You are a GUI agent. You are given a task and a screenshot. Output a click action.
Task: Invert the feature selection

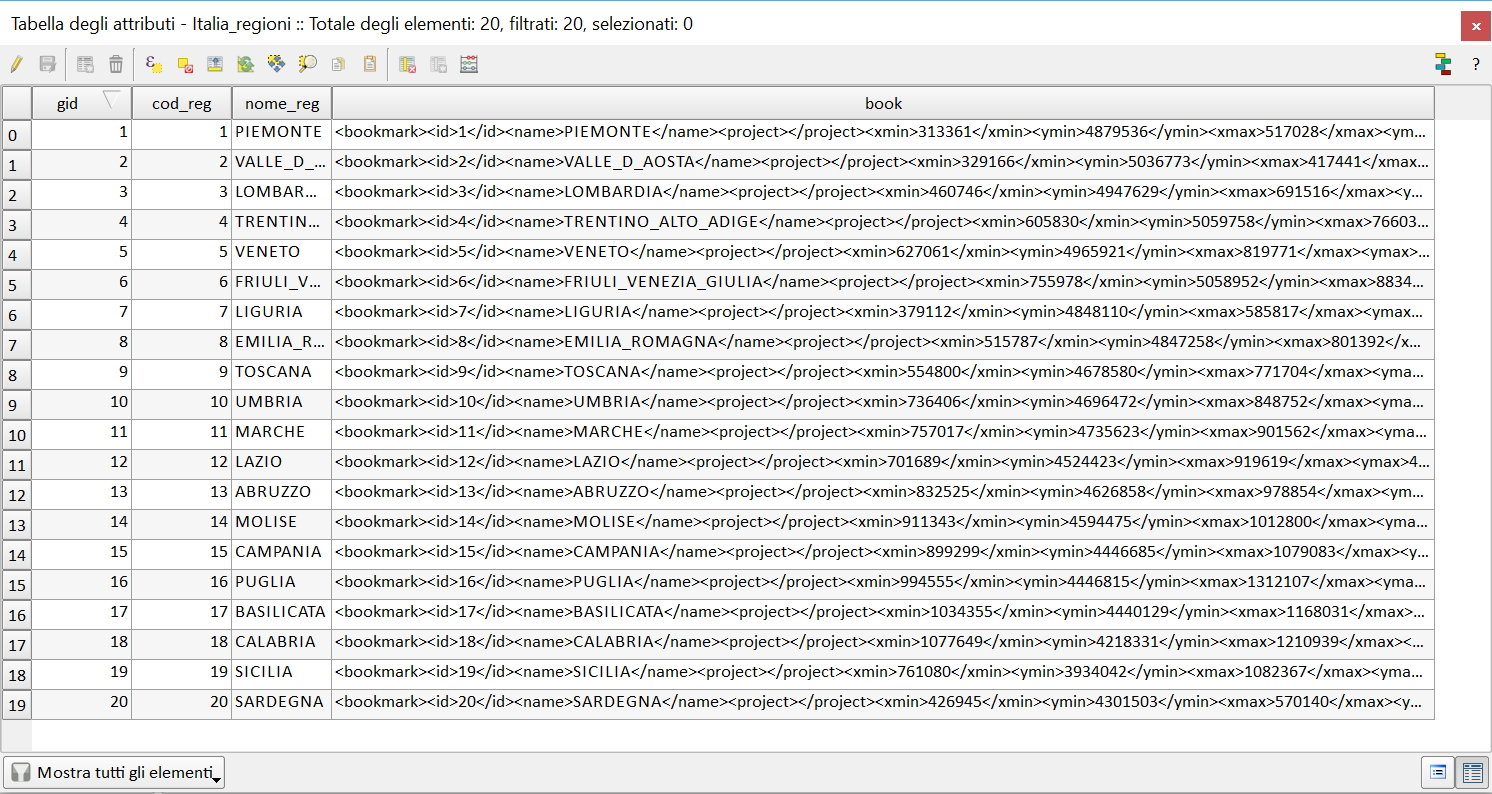coord(245,65)
